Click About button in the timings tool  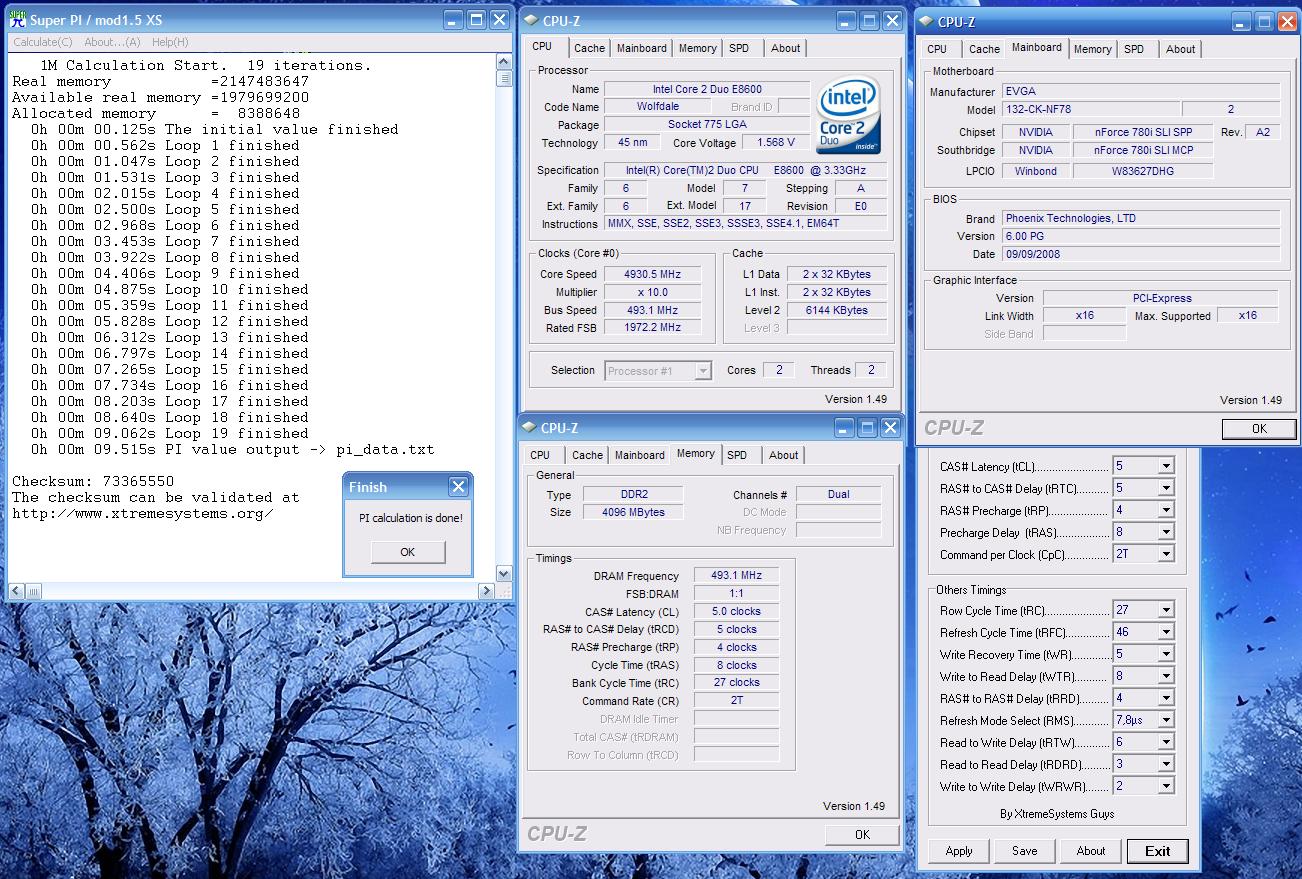(x=1091, y=851)
